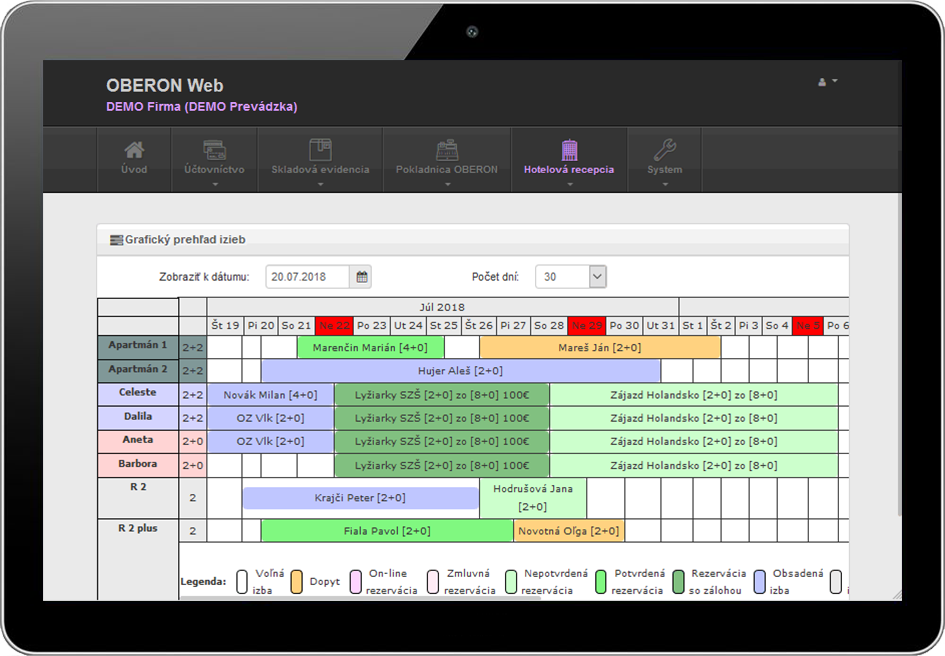Viewport: 945px width, 656px height.
Task: Click DEMO Firma (DEMO Prevádzka) link
Action: [x=201, y=107]
